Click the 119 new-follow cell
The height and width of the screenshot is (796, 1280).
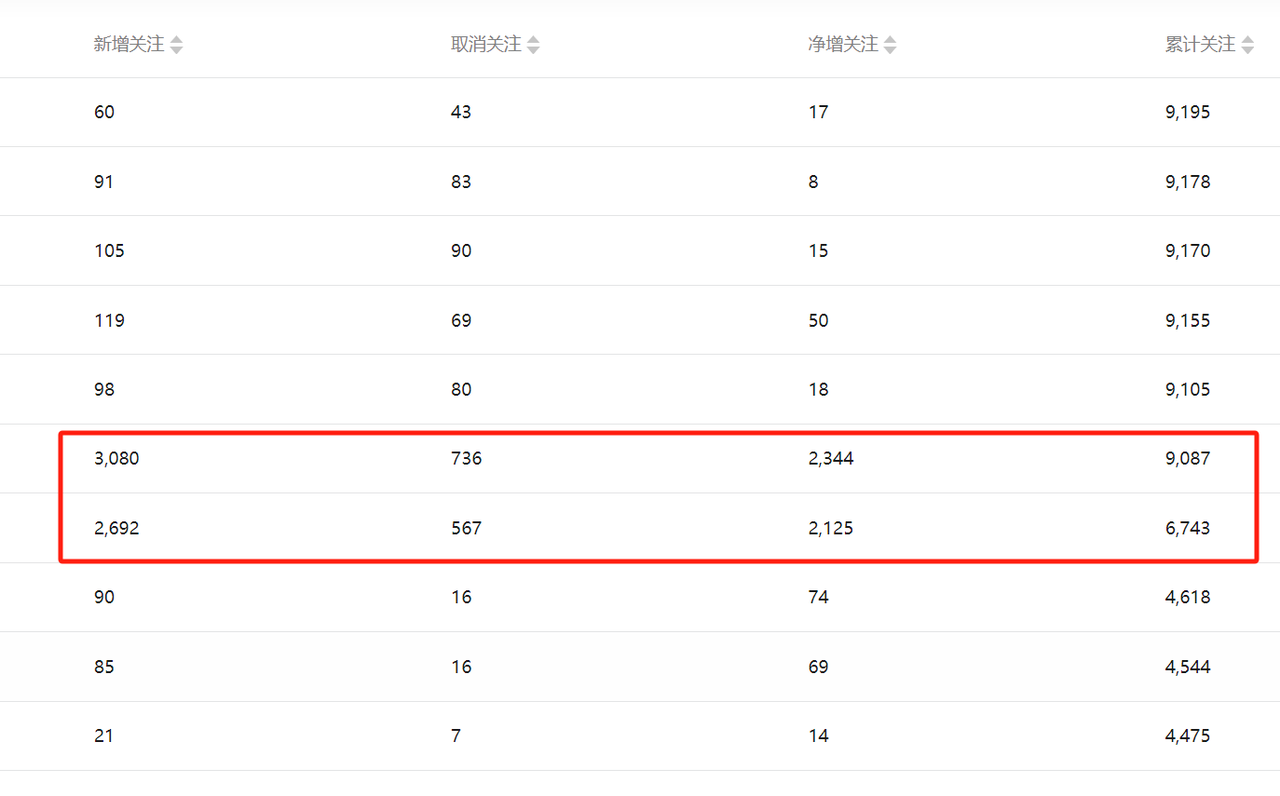pyautogui.click(x=109, y=321)
